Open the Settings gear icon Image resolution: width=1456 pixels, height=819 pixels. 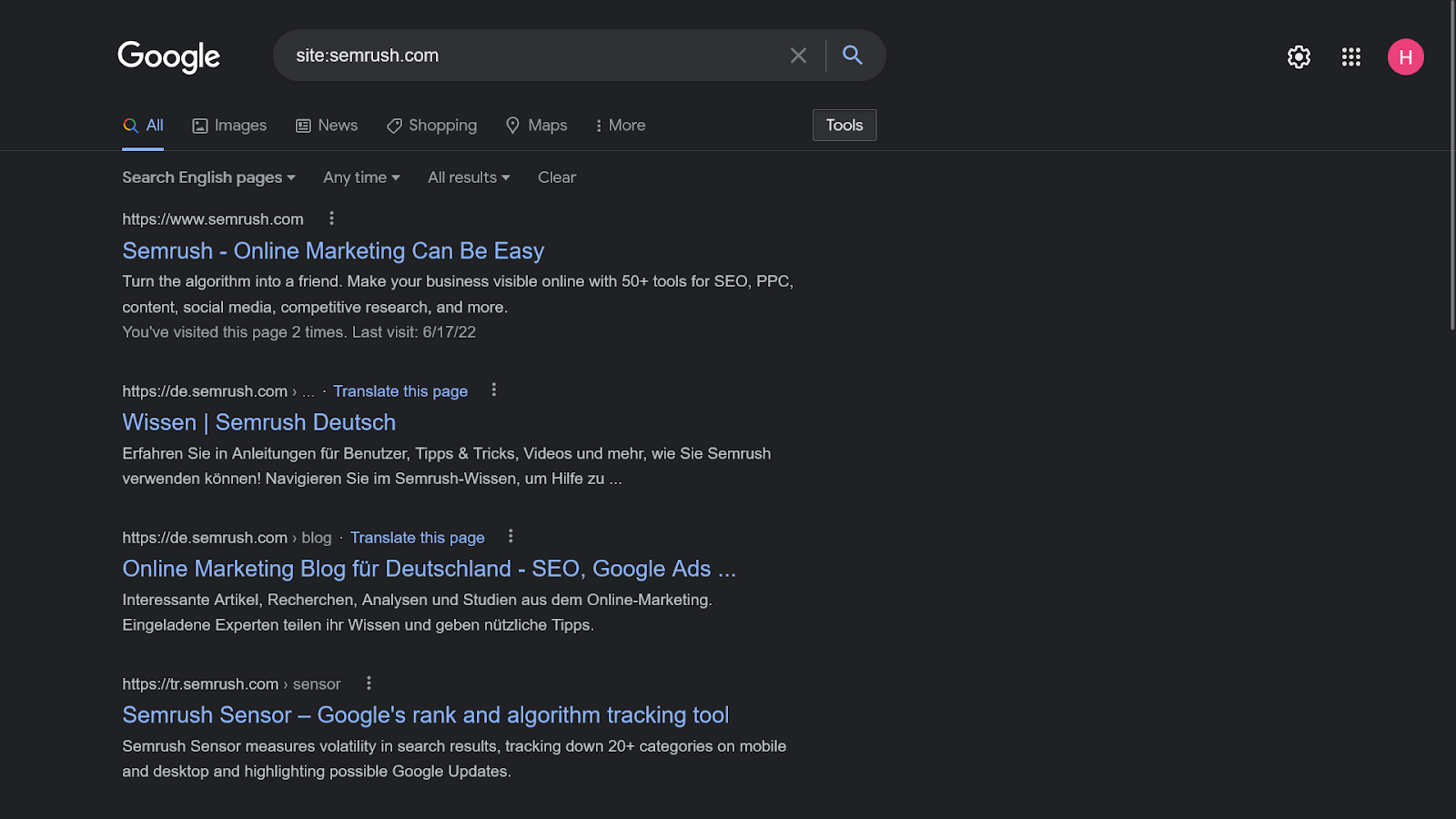1299,57
